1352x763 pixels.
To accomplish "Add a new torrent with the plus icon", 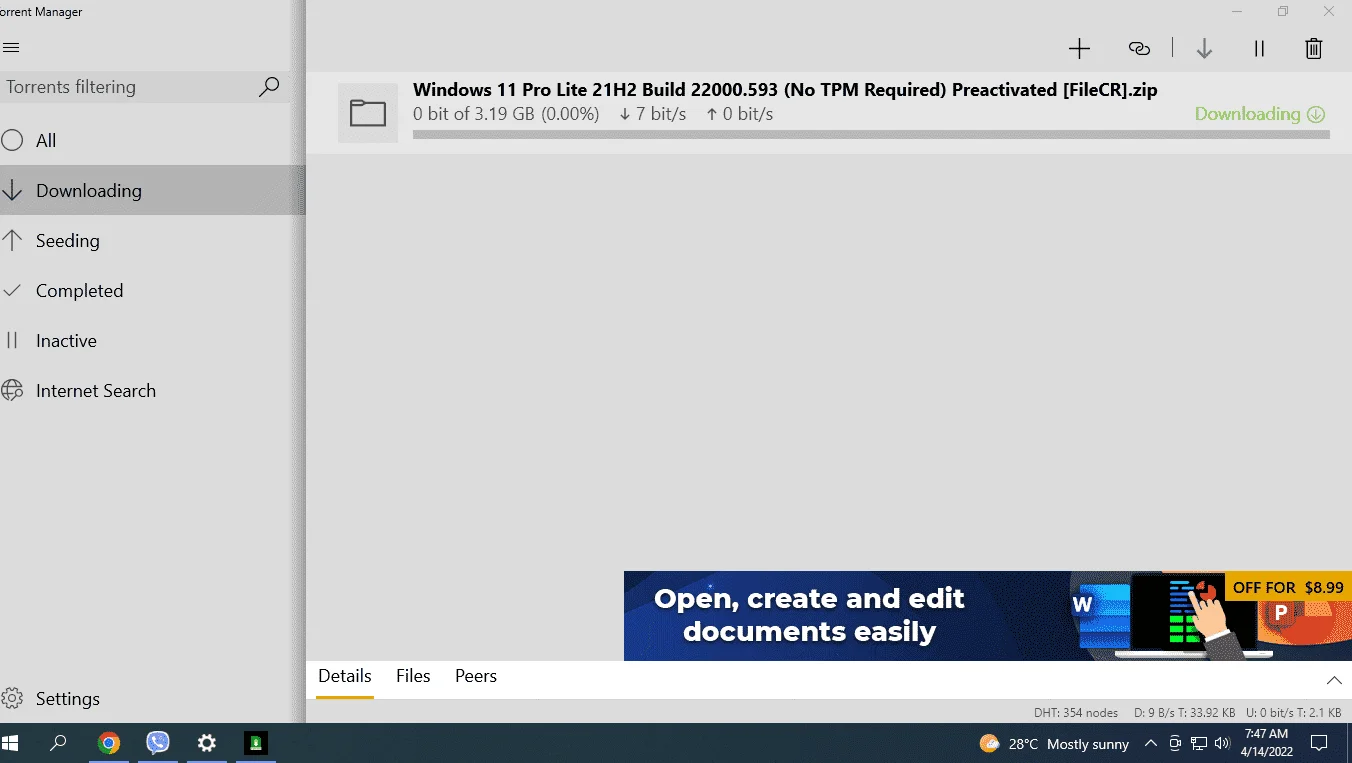I will pos(1079,48).
